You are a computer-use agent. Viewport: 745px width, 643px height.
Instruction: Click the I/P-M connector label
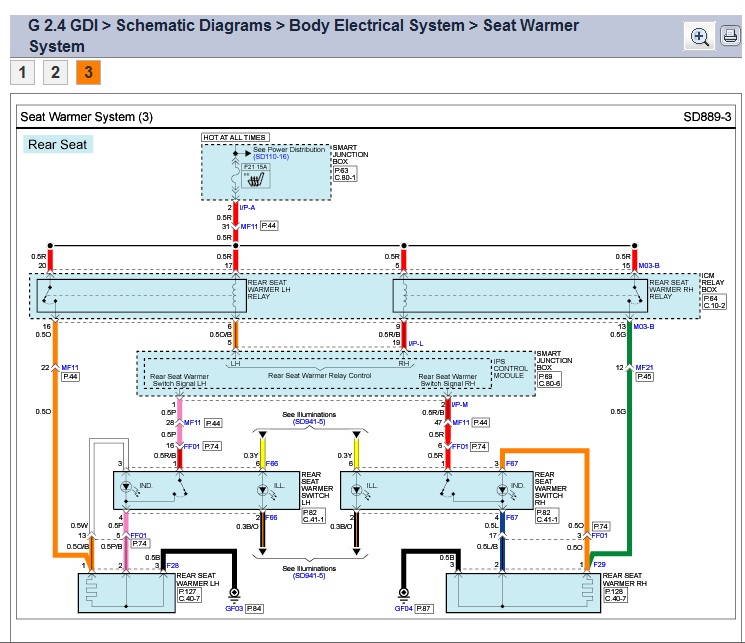click(459, 405)
